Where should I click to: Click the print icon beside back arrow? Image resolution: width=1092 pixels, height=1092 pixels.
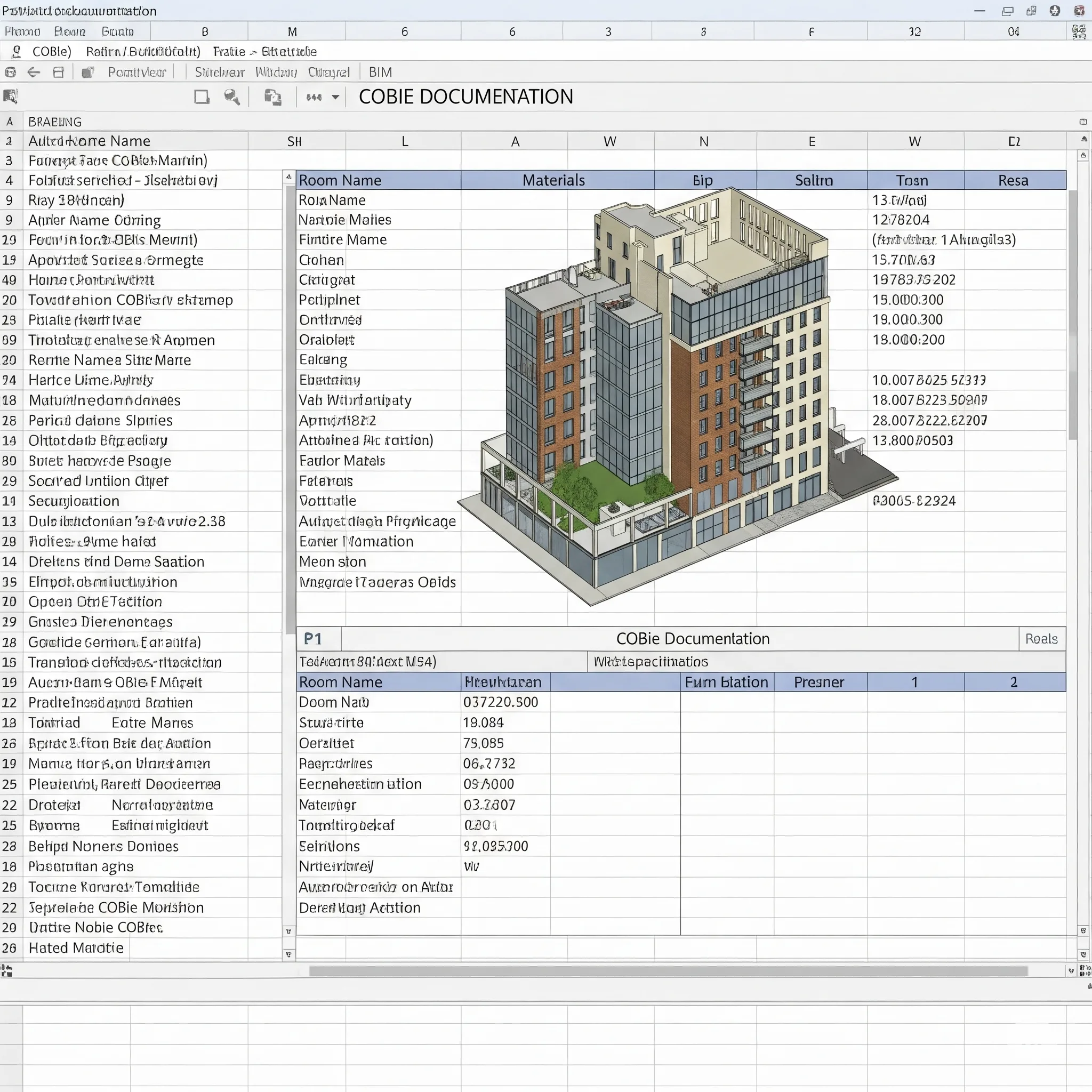tap(58, 73)
